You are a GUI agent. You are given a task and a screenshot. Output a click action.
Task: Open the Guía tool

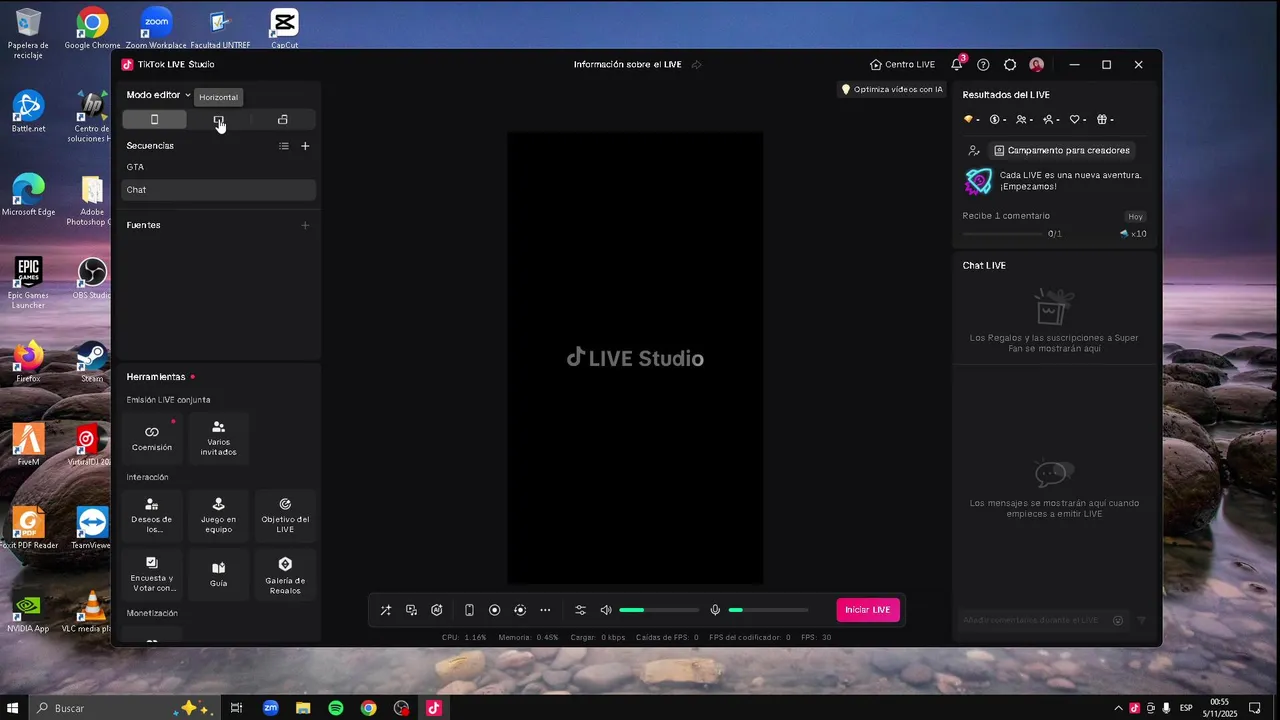coord(218,574)
